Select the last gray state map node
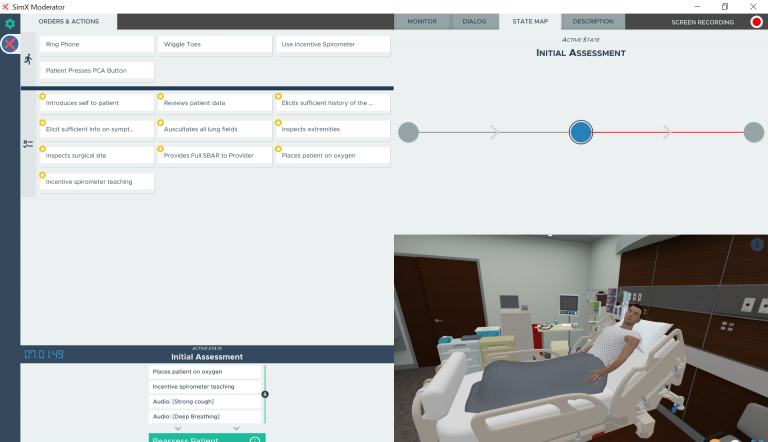This screenshot has width=768, height=442. (x=753, y=132)
